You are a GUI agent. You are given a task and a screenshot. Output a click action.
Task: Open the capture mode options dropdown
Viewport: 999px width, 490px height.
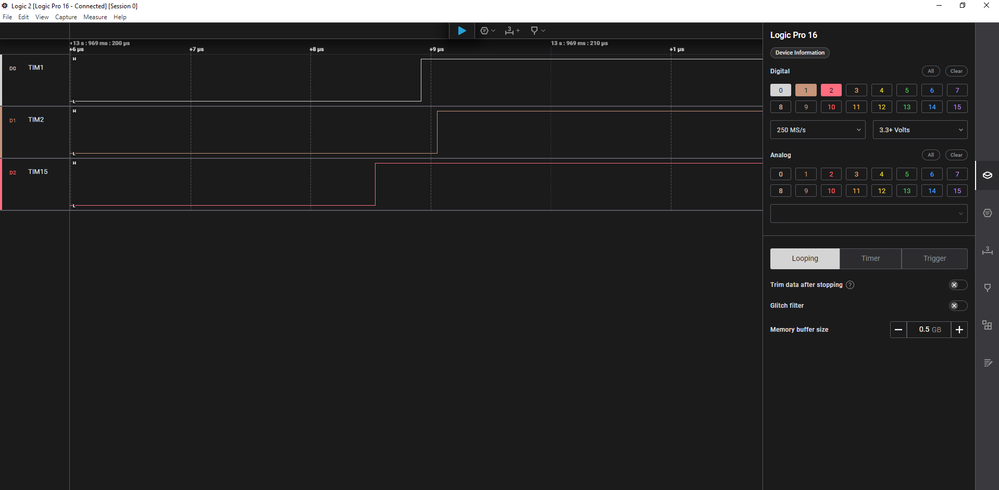click(x=487, y=31)
